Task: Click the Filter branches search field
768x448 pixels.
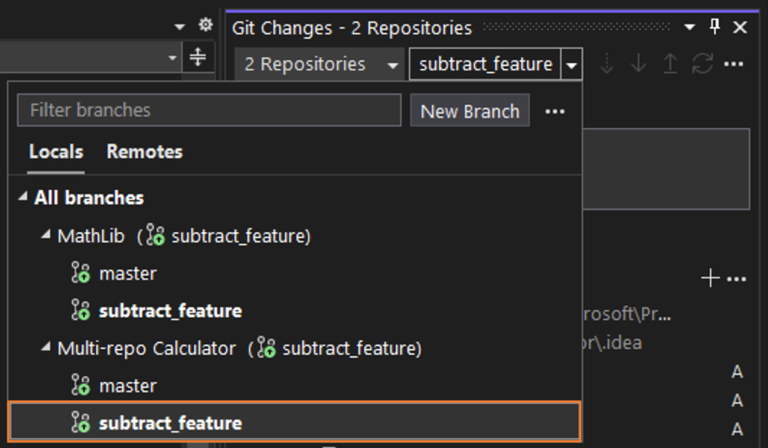Action: click(208, 110)
